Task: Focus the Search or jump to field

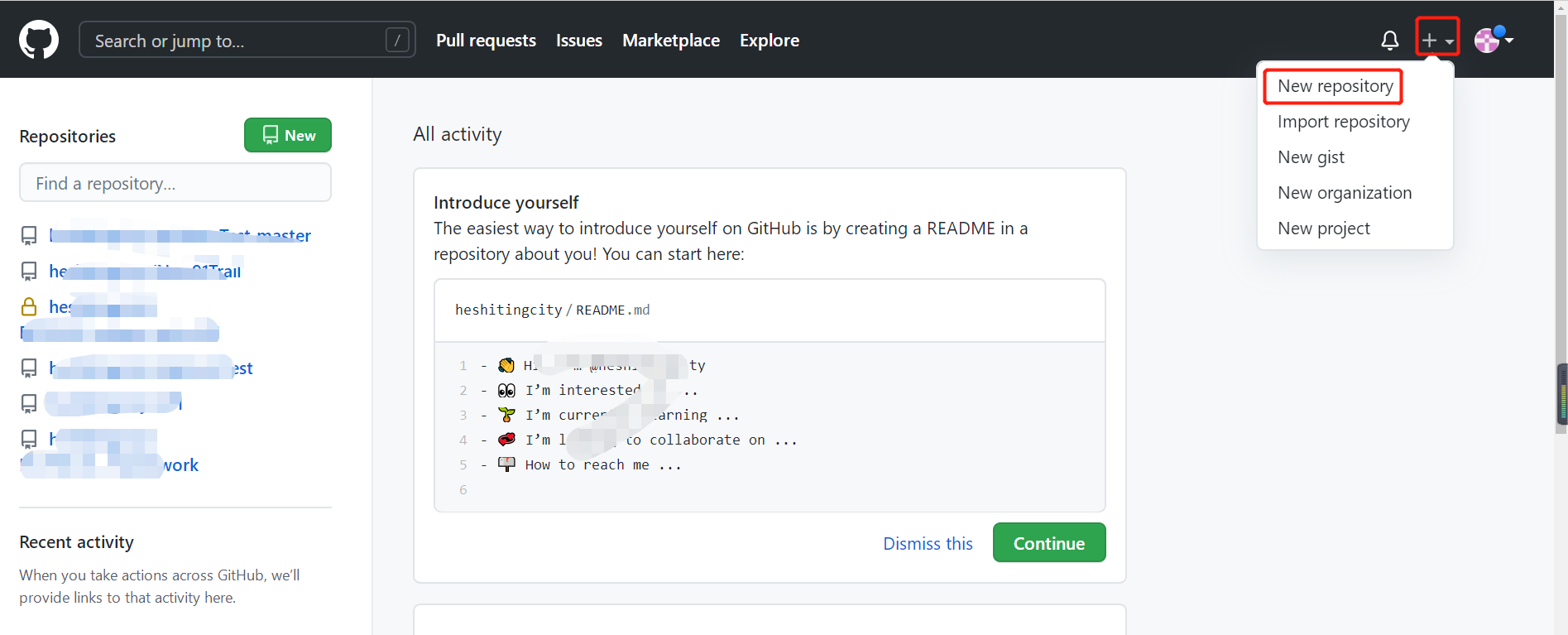Action: 247,40
